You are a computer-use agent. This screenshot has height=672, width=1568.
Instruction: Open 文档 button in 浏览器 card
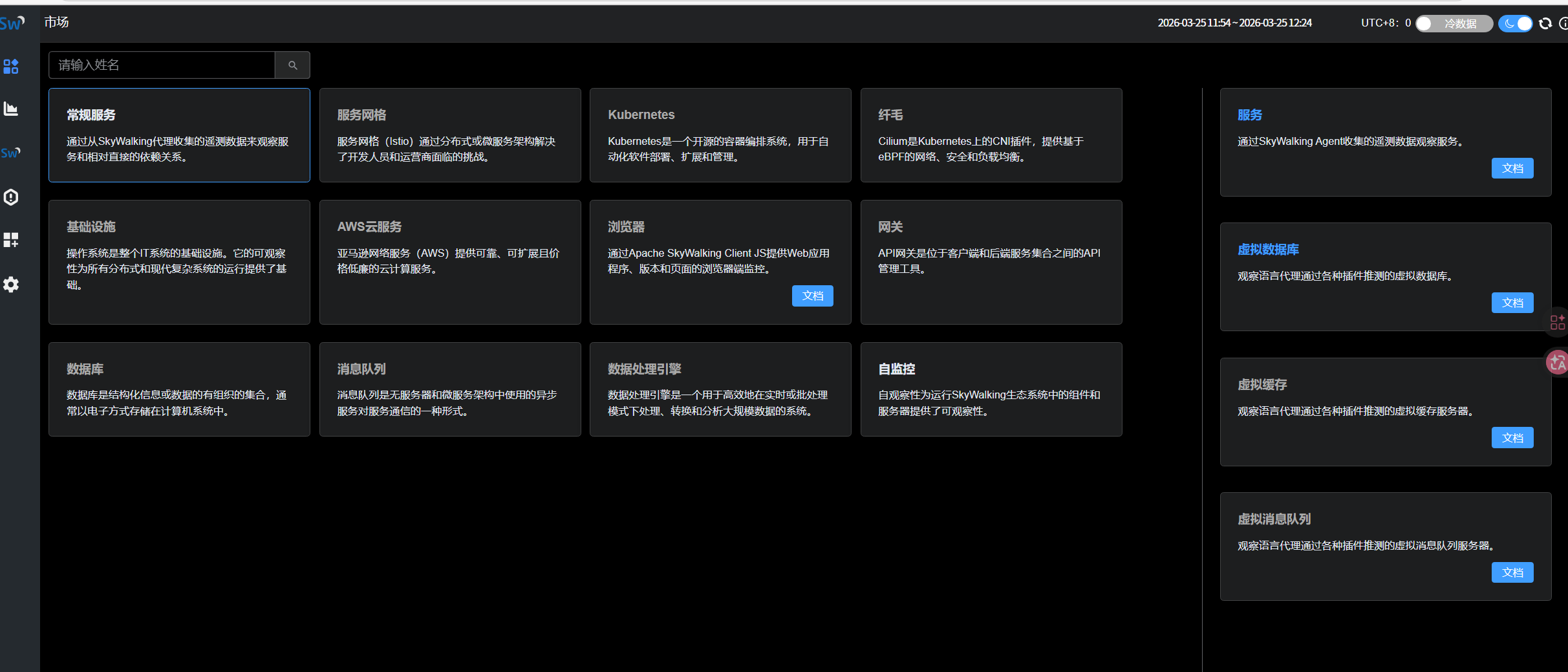pyautogui.click(x=813, y=296)
